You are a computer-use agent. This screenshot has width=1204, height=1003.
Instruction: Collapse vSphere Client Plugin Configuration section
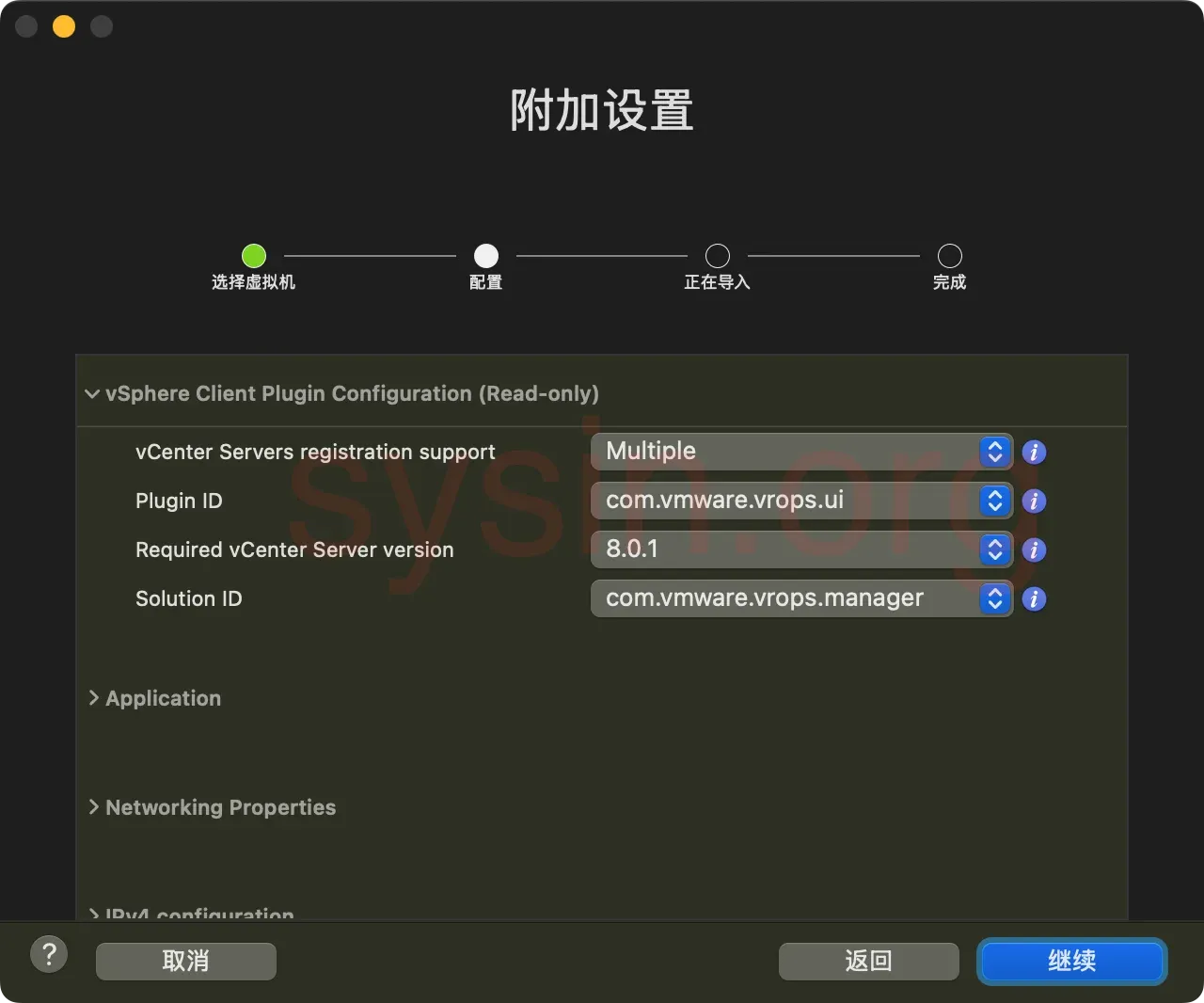click(x=92, y=394)
